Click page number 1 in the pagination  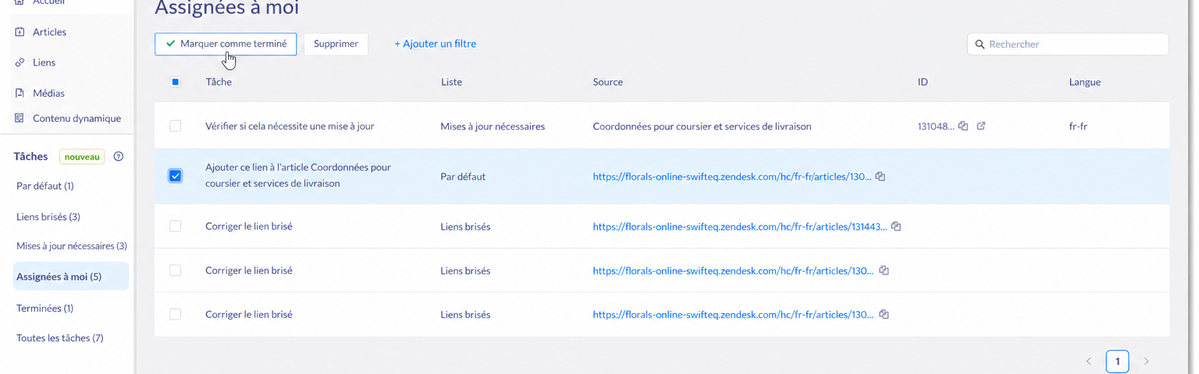coord(1117,361)
